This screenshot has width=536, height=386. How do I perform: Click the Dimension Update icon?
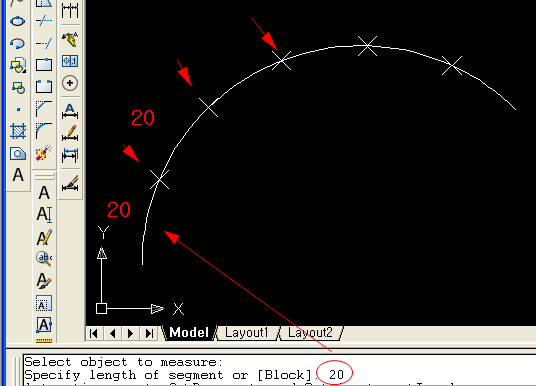70,155
